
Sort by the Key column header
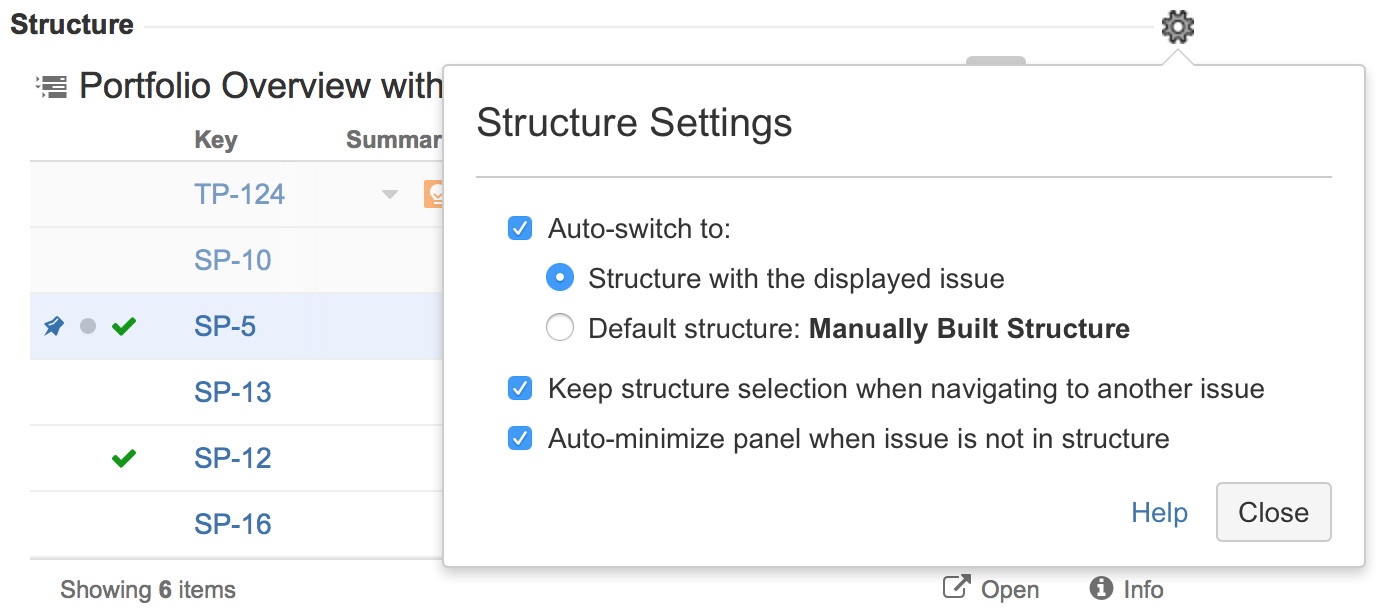click(216, 139)
